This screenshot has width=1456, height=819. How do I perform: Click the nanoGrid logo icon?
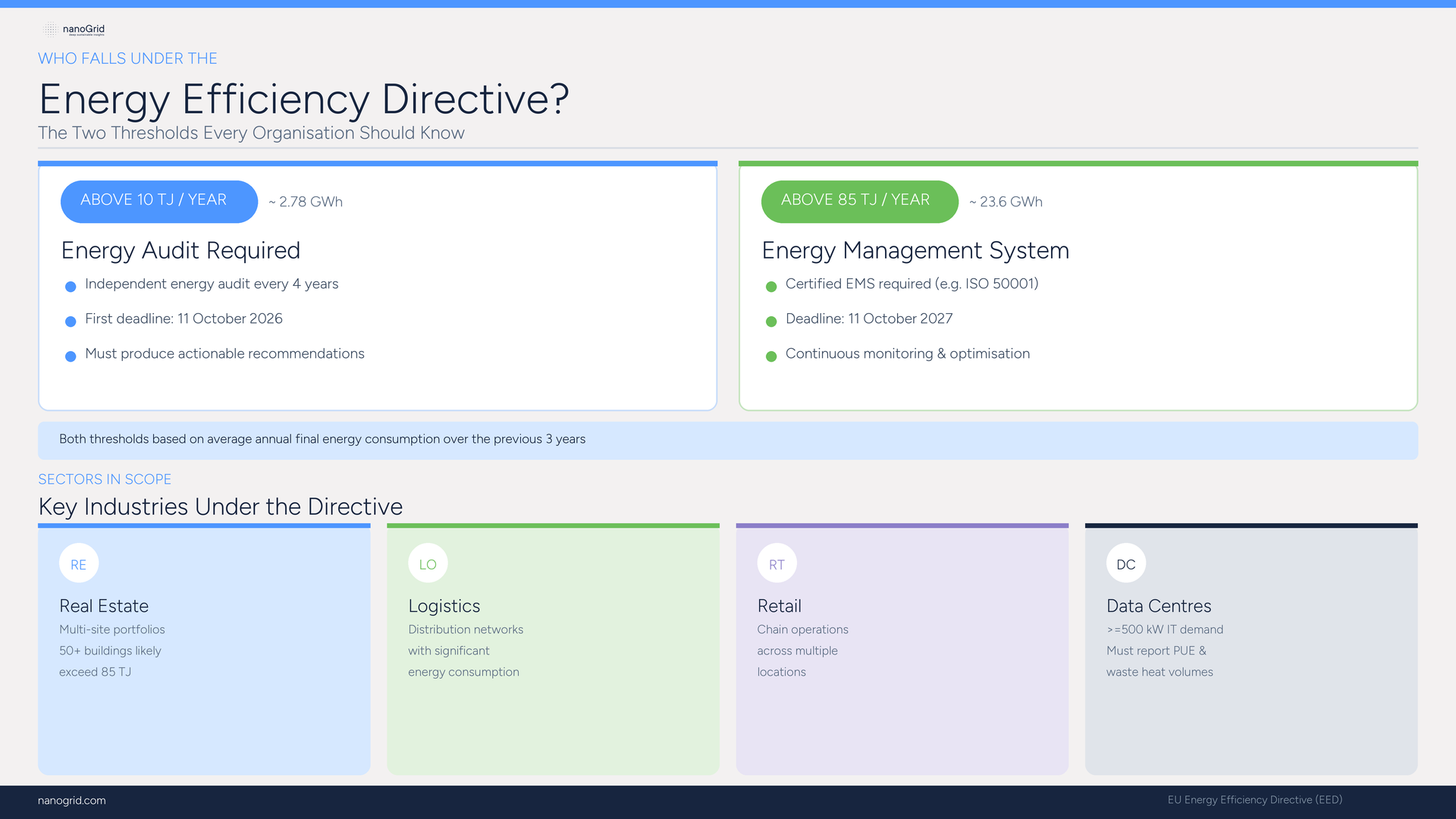50,30
